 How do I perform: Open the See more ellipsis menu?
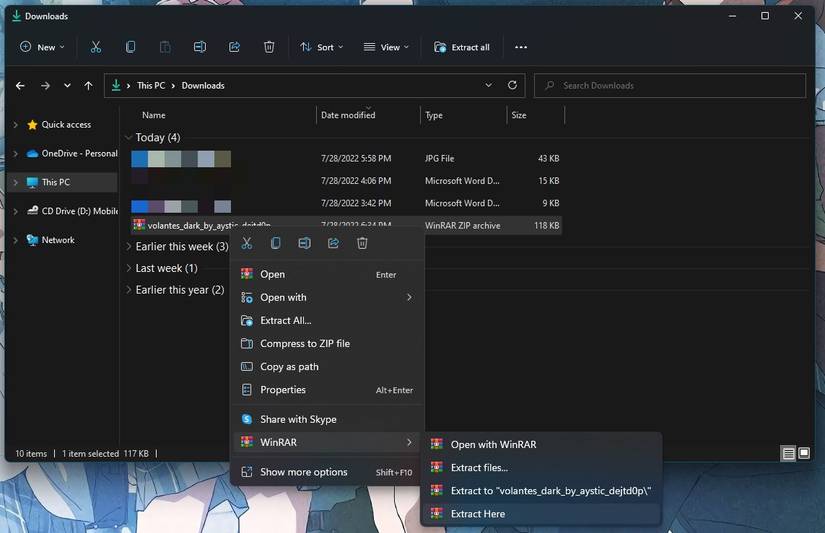520,47
